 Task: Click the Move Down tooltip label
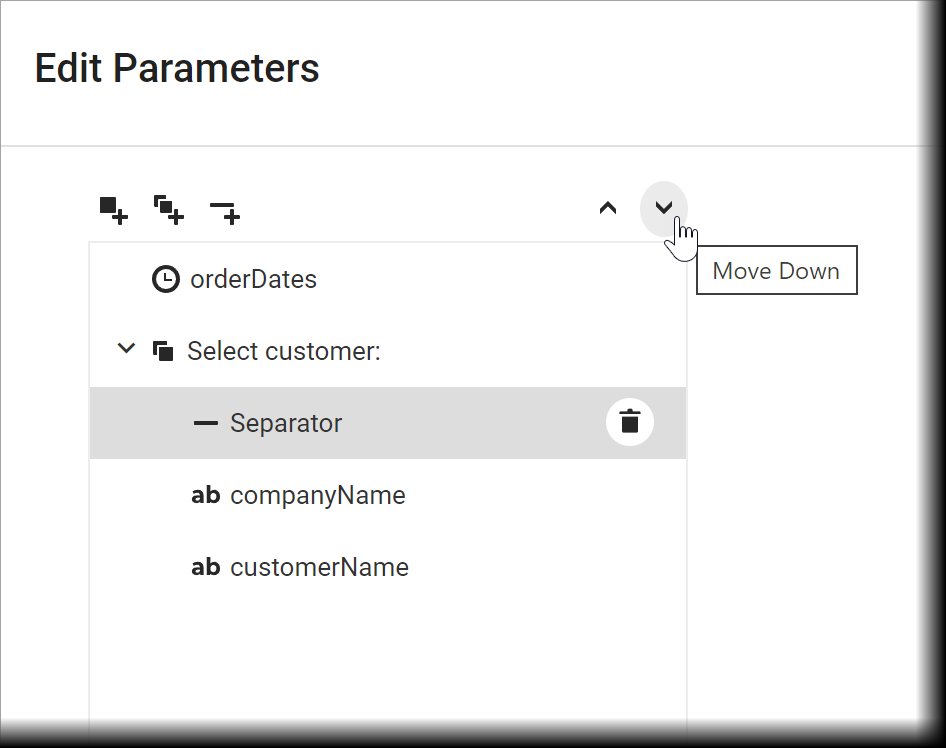click(x=776, y=270)
